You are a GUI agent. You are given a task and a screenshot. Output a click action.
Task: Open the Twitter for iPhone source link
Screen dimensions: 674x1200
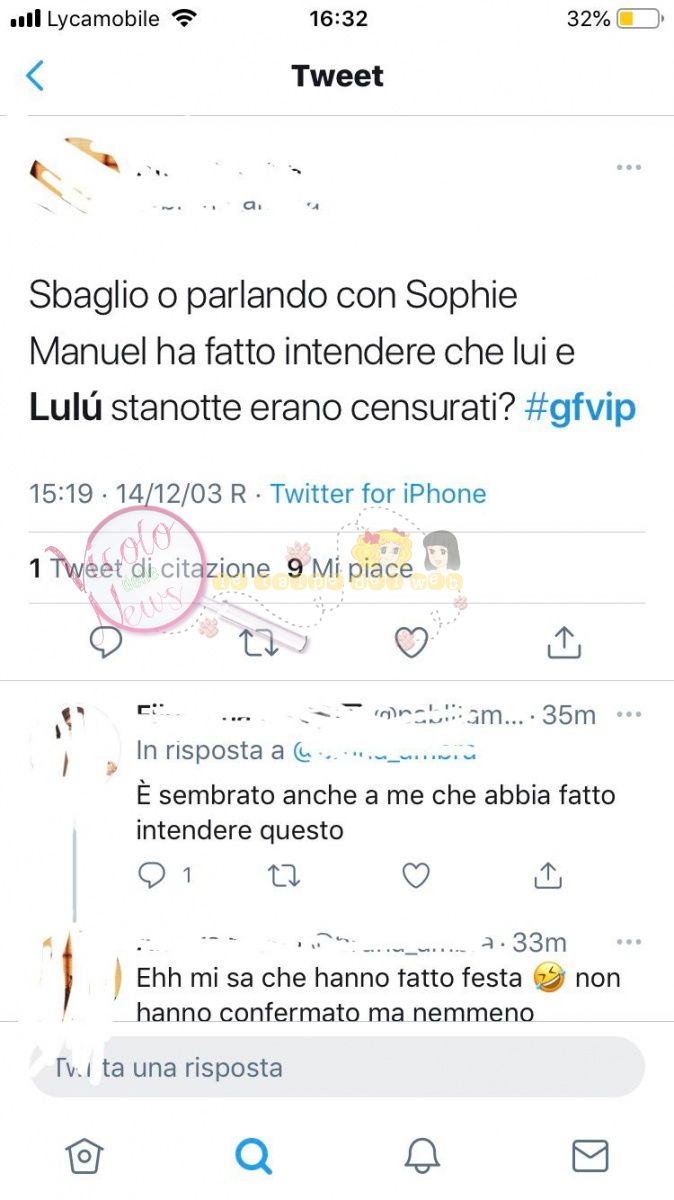tap(378, 493)
